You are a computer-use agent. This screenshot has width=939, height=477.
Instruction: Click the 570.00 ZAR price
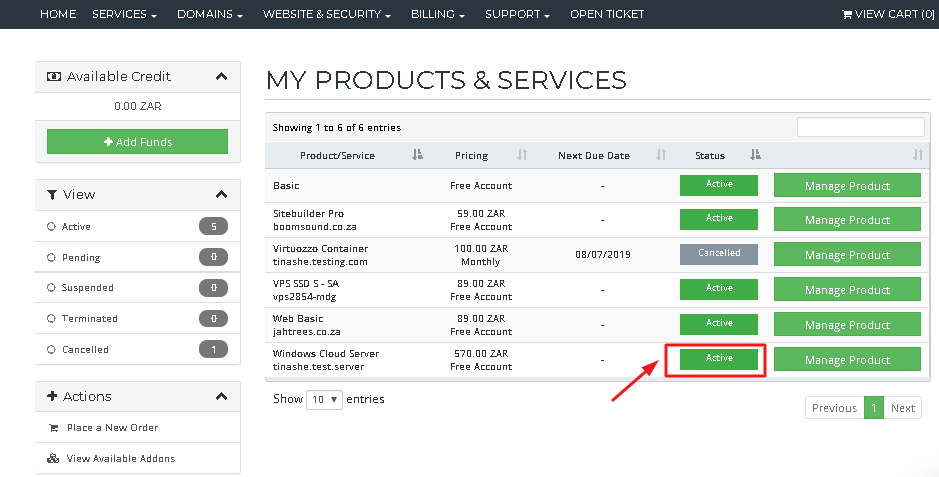click(x=481, y=353)
